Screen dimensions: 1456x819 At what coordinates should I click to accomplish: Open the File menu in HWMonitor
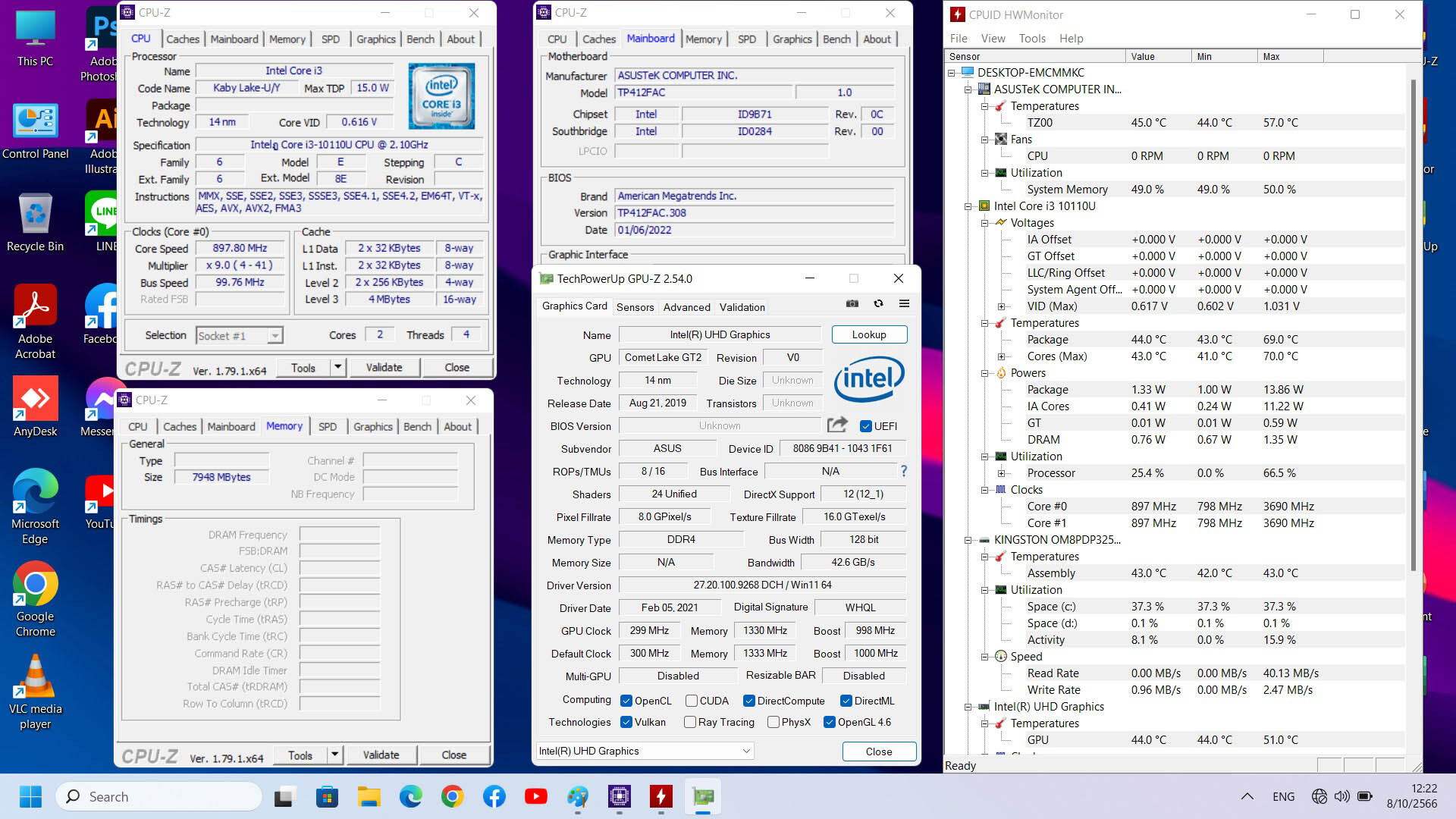pyautogui.click(x=959, y=38)
